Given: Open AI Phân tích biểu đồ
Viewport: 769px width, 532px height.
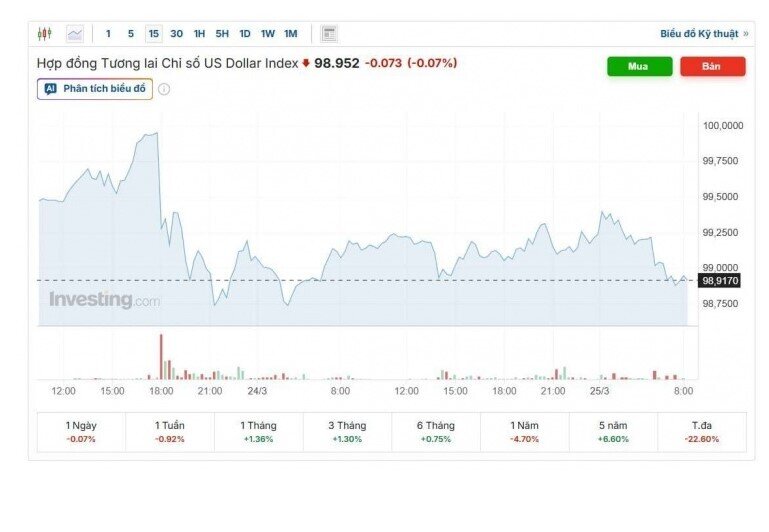Looking at the screenshot, I should pyautogui.click(x=95, y=89).
